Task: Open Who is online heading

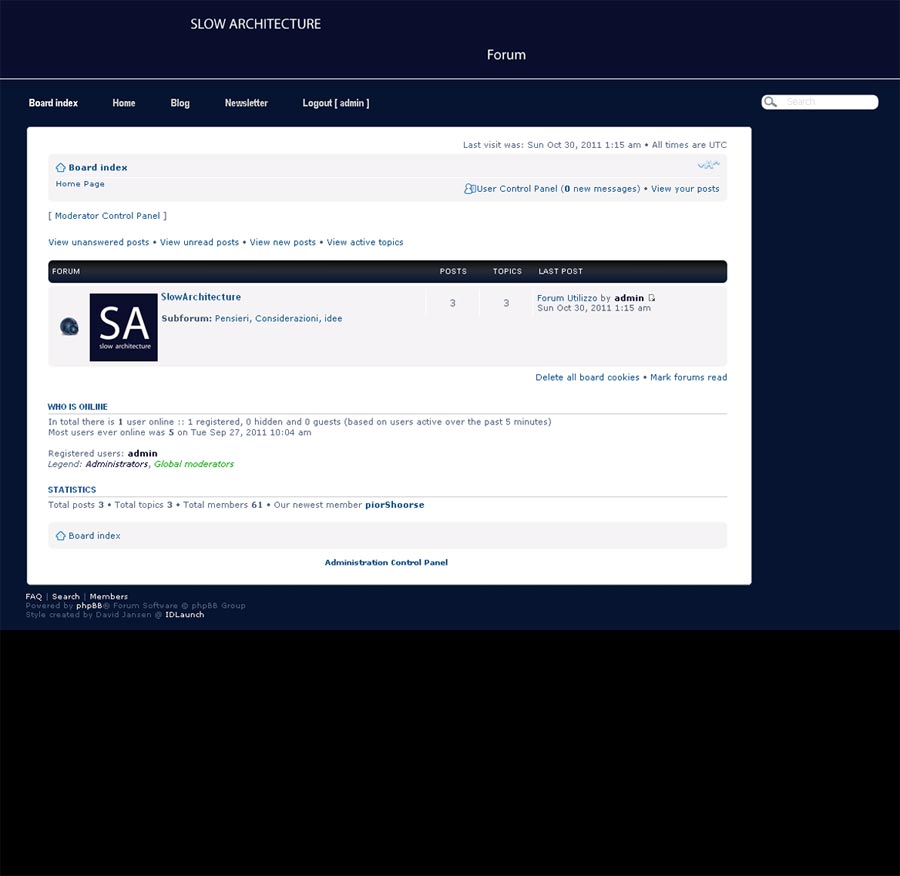Action: [77, 406]
